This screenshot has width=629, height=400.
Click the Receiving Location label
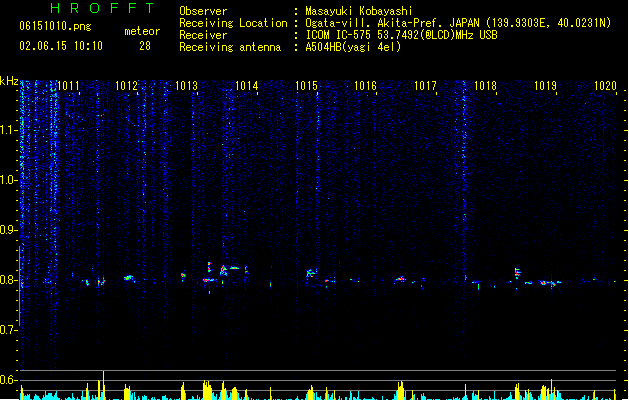tap(233, 23)
